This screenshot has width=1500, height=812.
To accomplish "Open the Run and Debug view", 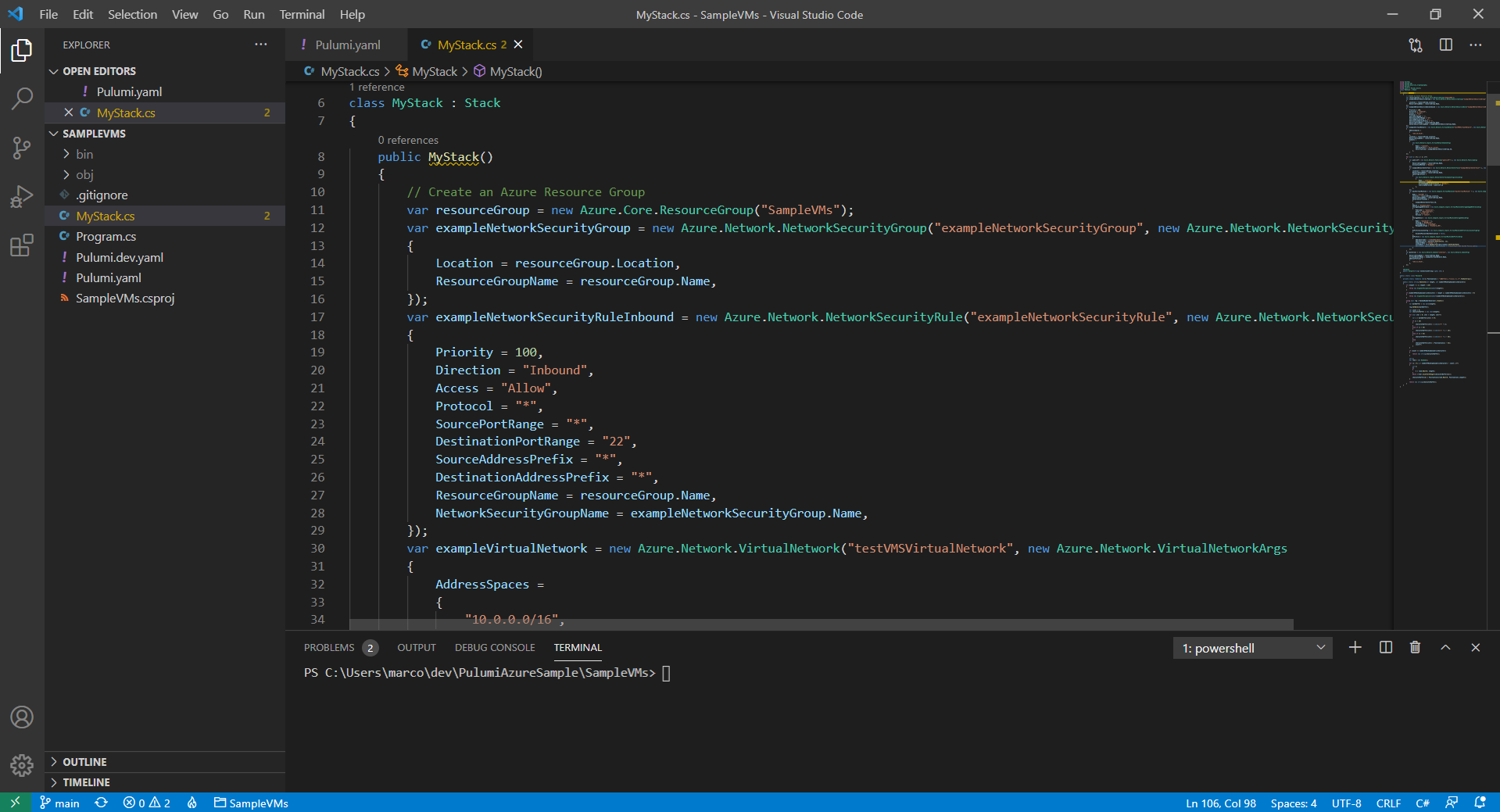I will click(22, 196).
